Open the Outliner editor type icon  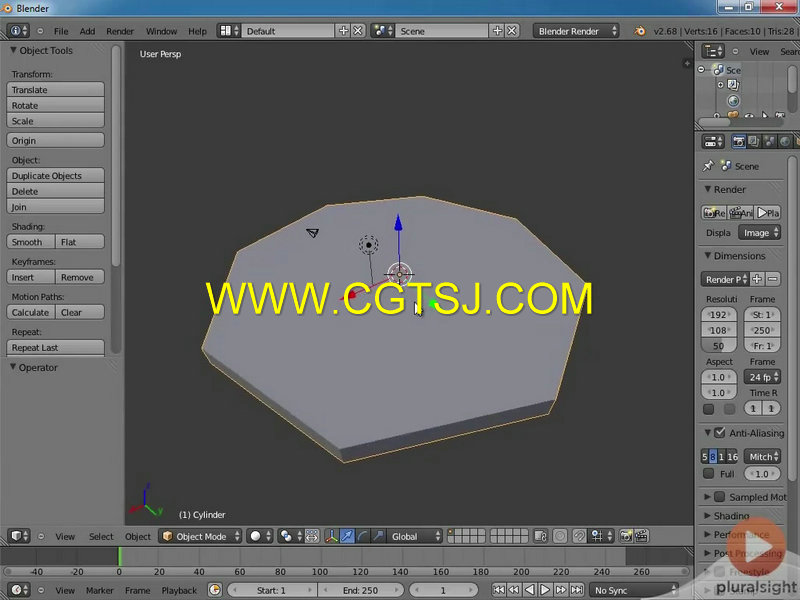point(713,51)
